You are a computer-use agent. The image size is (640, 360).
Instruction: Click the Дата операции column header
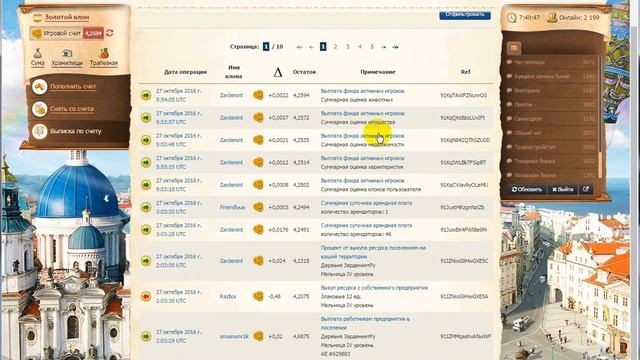pos(185,72)
